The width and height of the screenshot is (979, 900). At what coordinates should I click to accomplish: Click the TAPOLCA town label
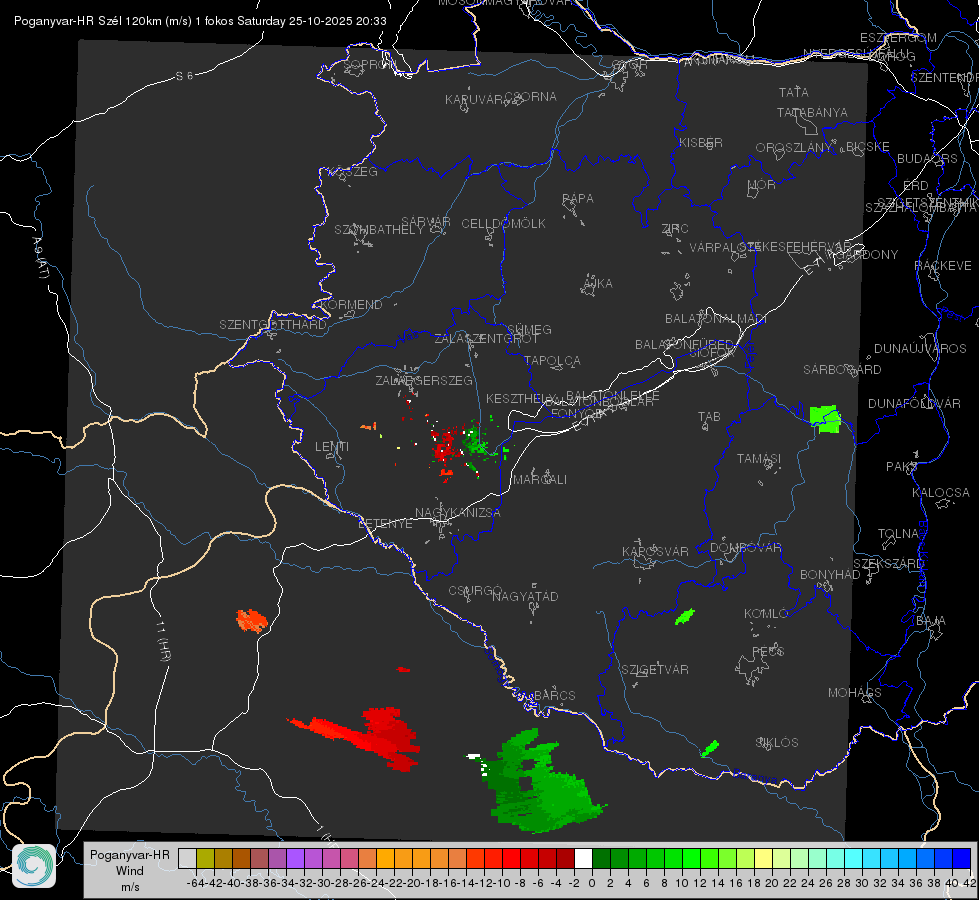click(x=552, y=361)
